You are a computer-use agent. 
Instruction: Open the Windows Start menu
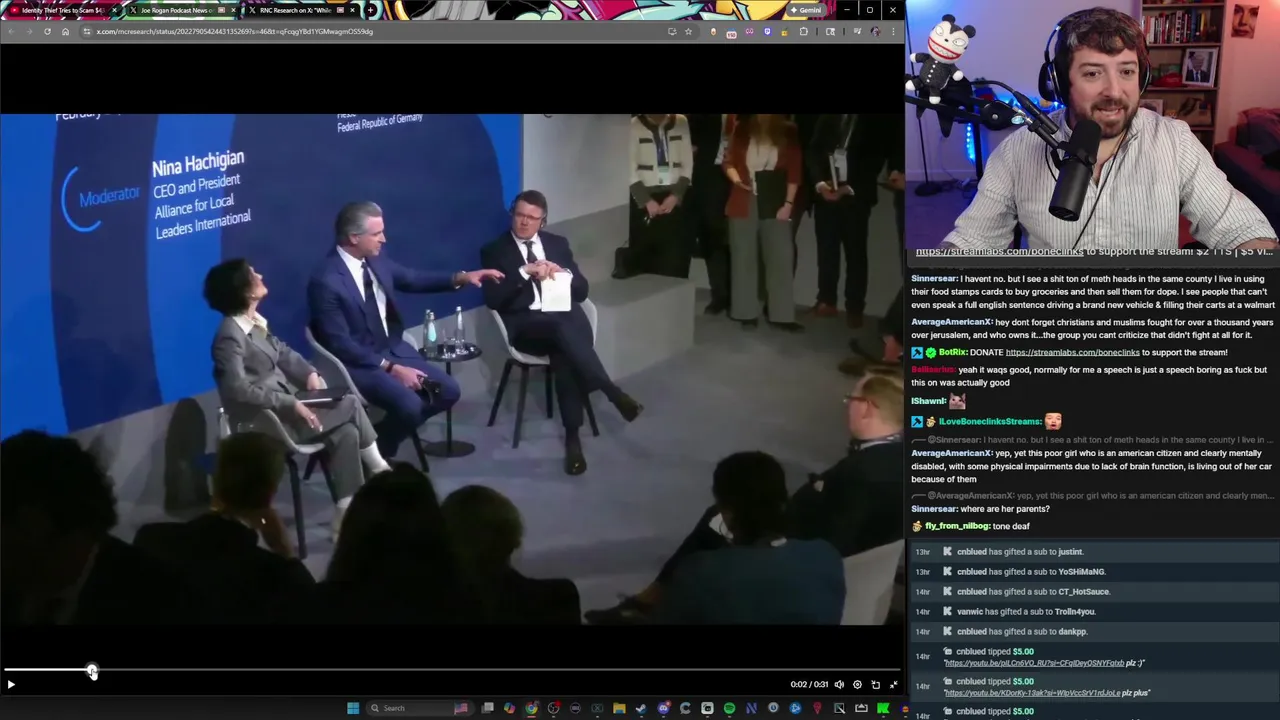point(353,708)
